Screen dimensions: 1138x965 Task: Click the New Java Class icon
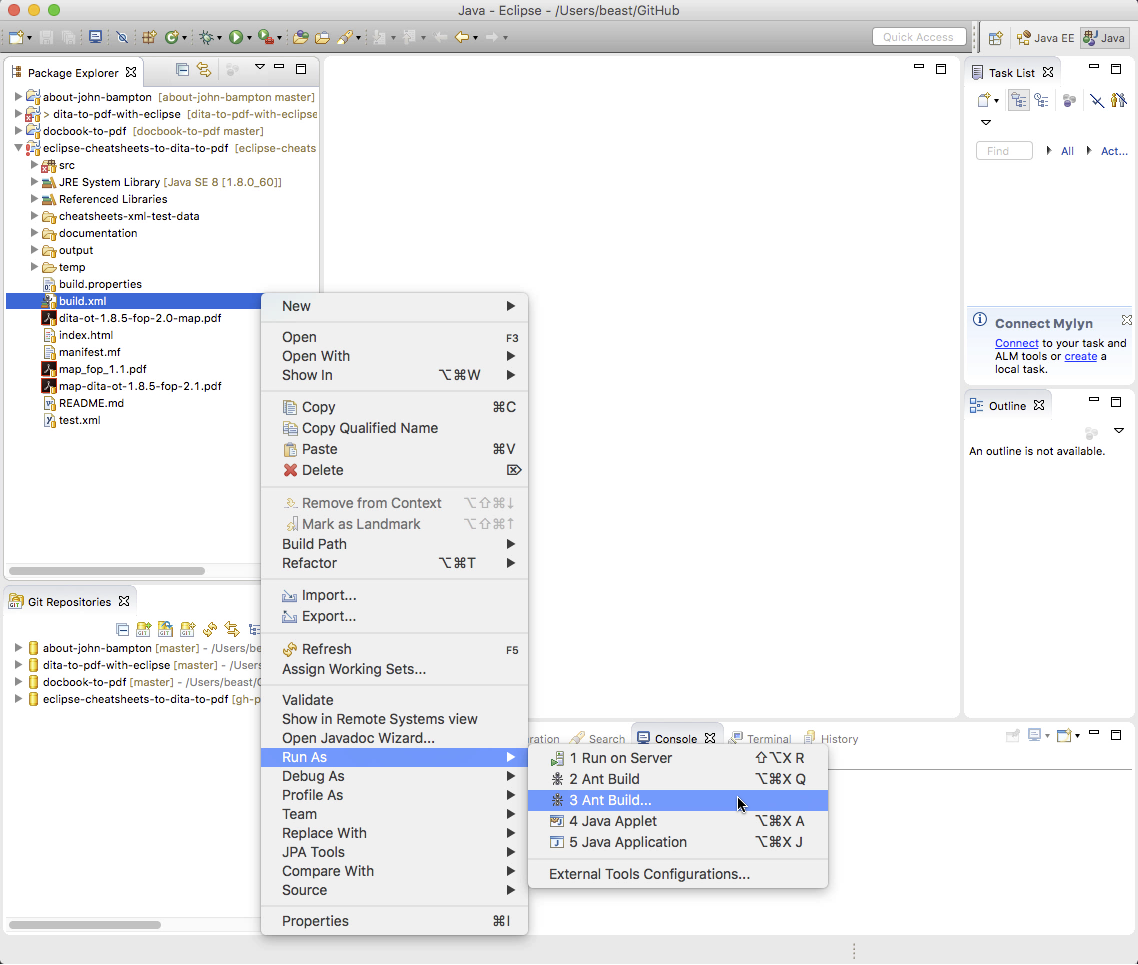171,37
